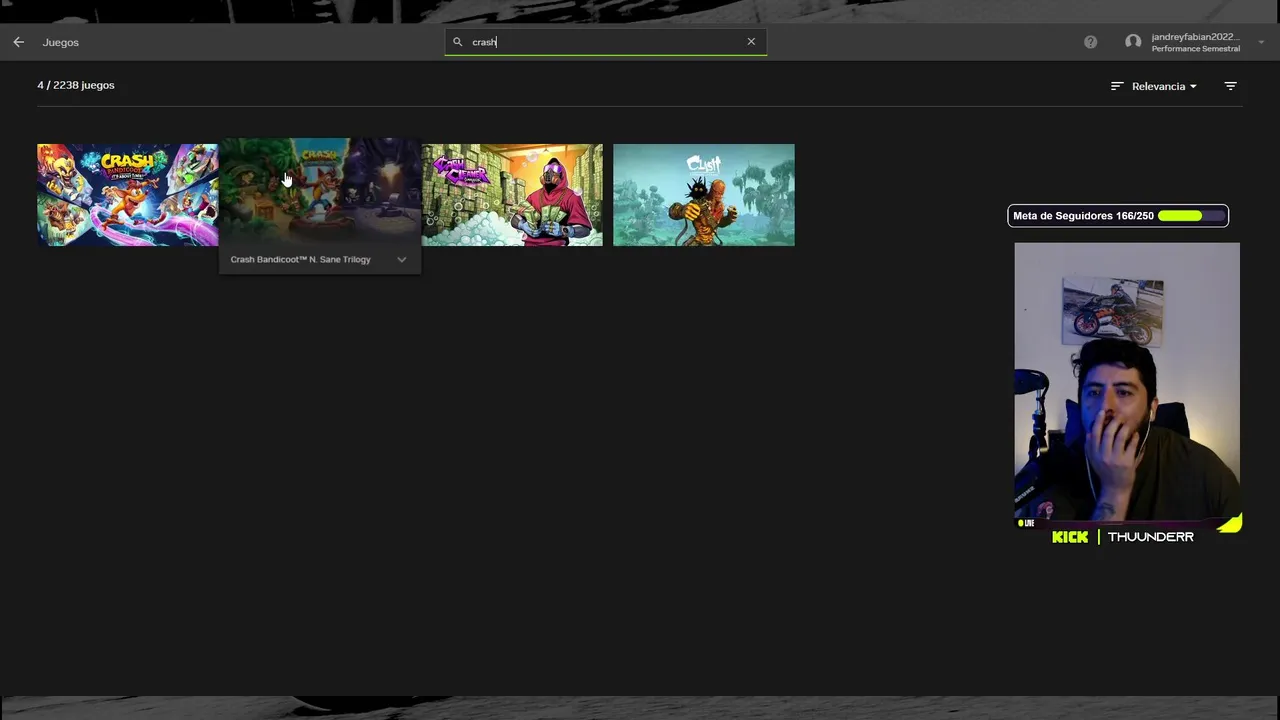
Task: Select the Cash Cleaner game thumbnail
Action: (512, 195)
